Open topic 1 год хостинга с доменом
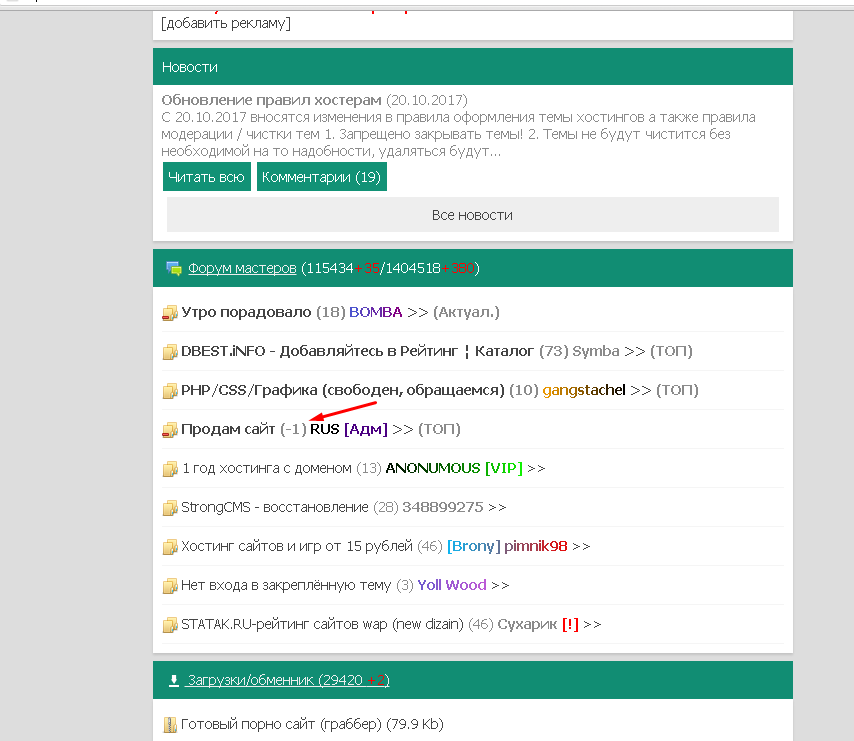854x741 pixels. tap(266, 468)
